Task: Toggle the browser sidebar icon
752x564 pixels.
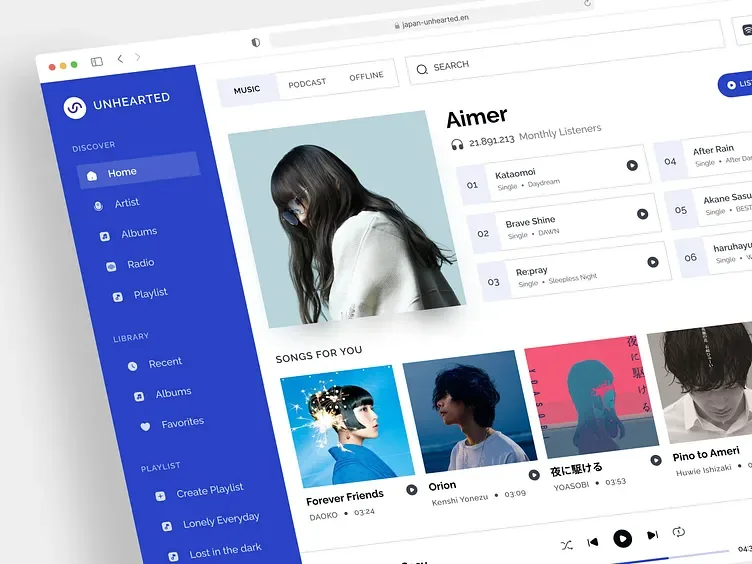Action: pos(97,62)
